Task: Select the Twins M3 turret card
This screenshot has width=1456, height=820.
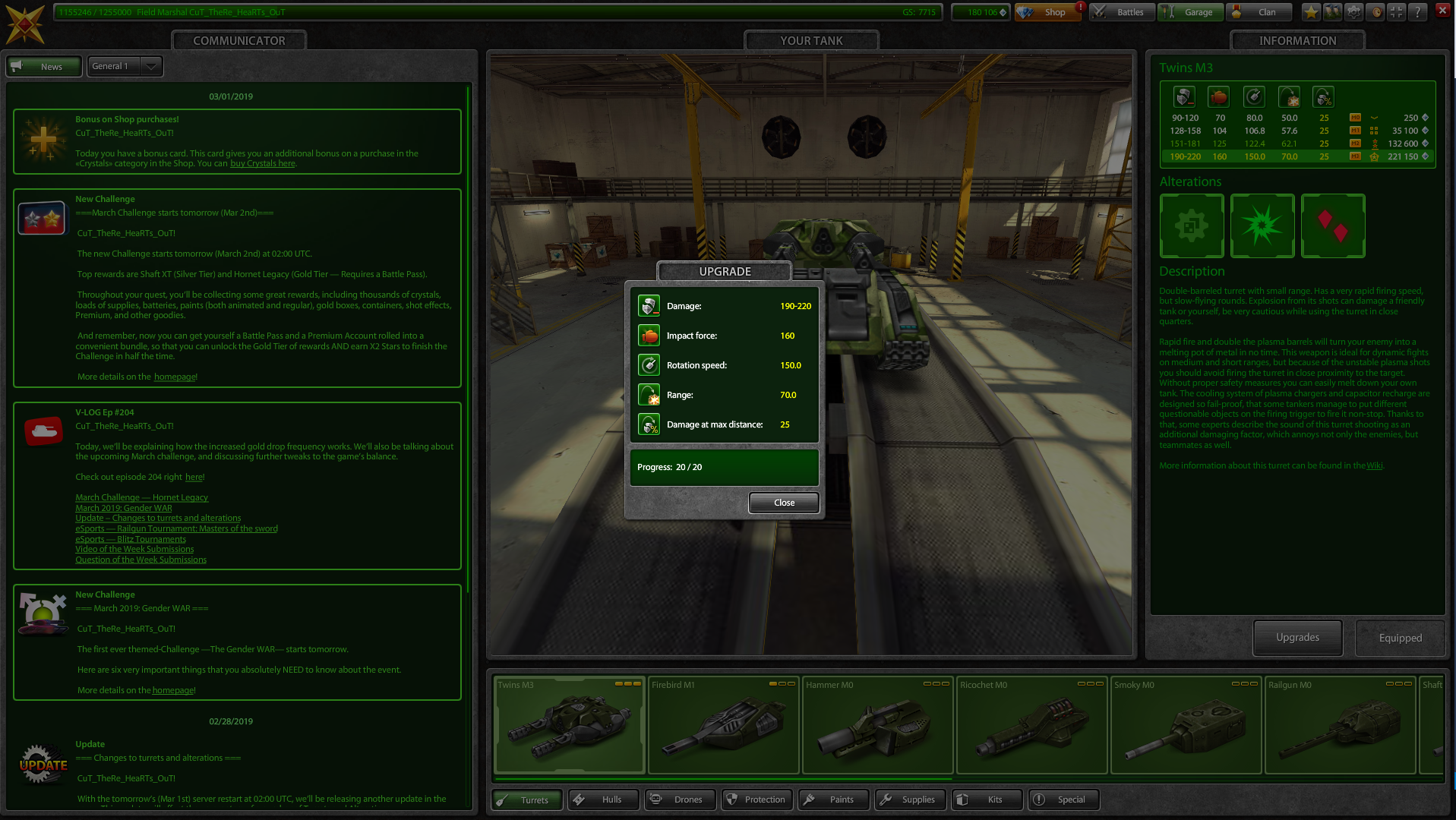Action: tap(569, 725)
